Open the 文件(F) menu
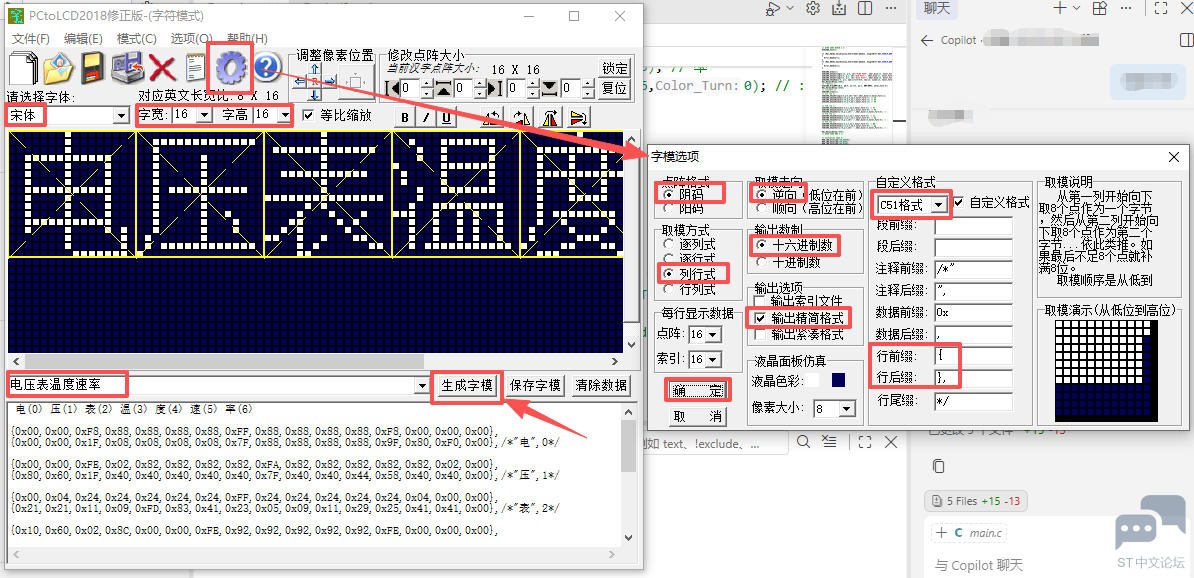The height and width of the screenshot is (578, 1194). (x=30, y=39)
